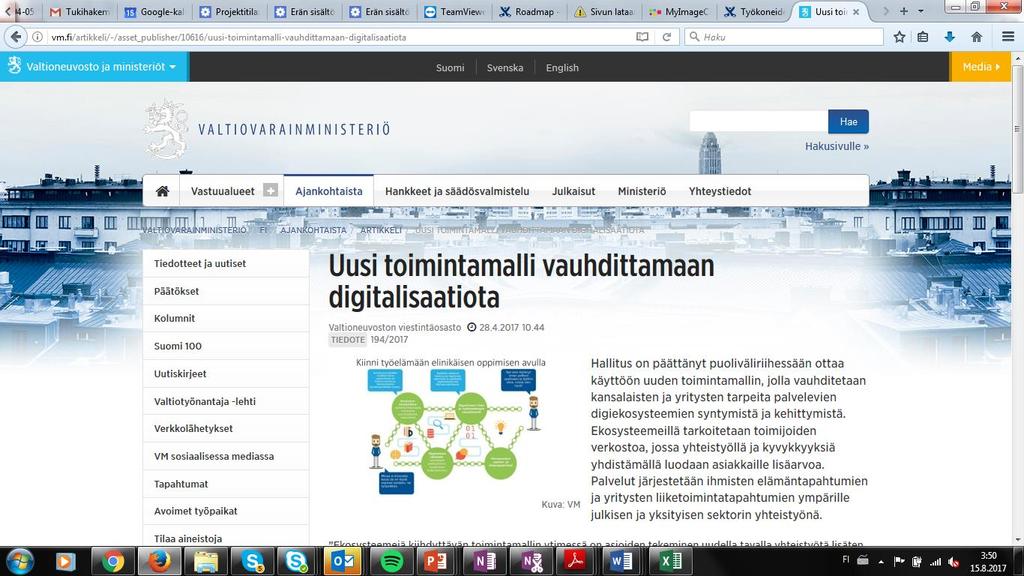Click the Hae search button
The width and height of the screenshot is (1024, 576).
click(x=848, y=121)
